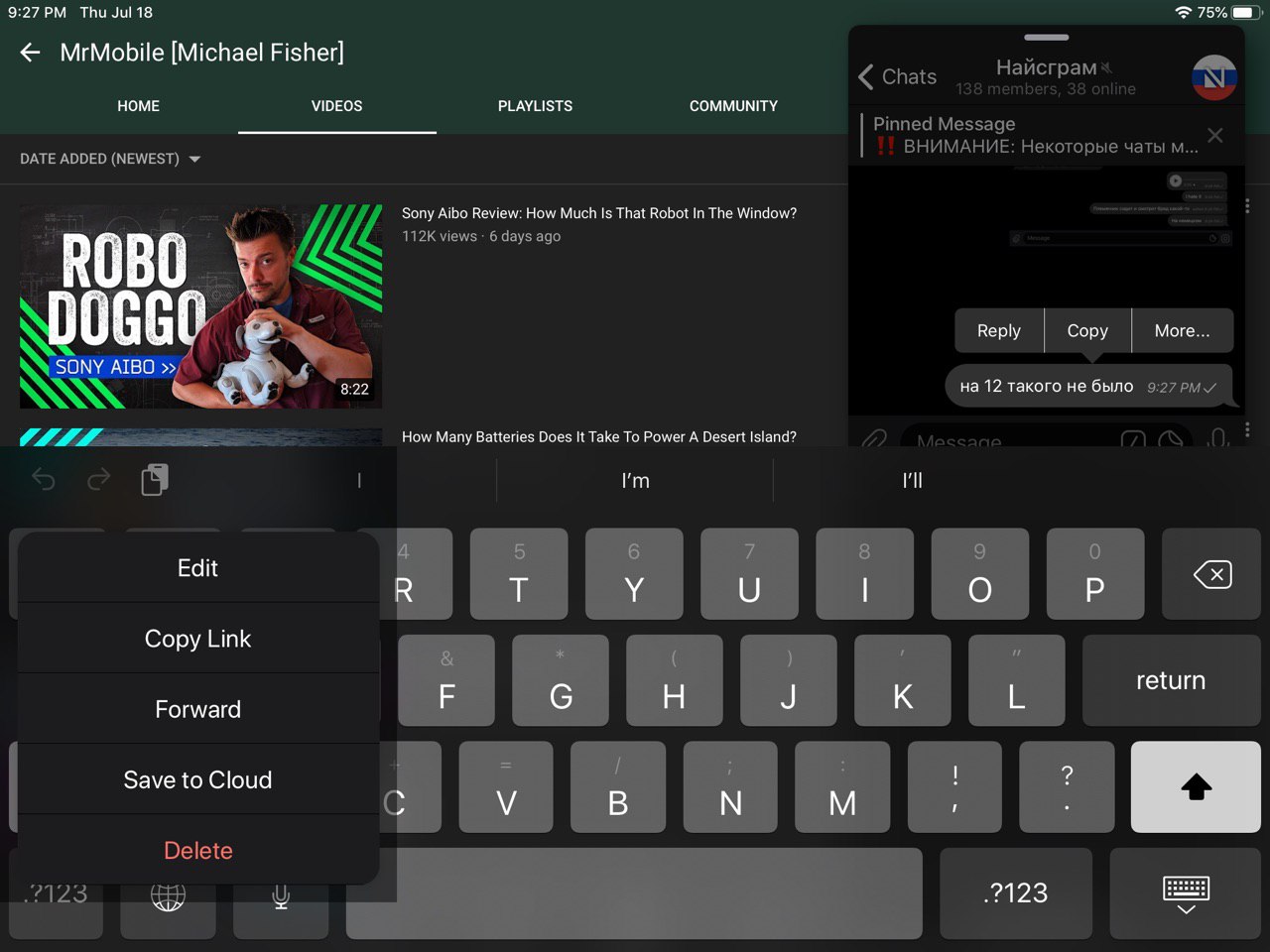Tap the keyboard dictation microphone key
The image size is (1270, 952).
tap(281, 896)
